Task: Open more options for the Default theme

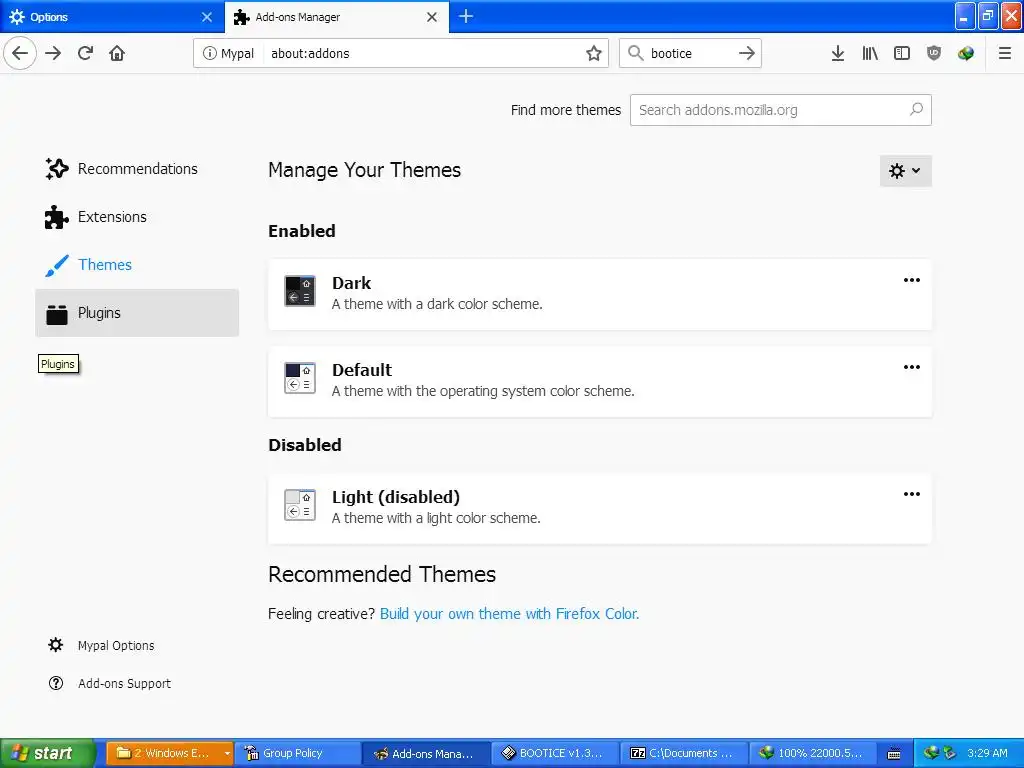Action: click(912, 367)
